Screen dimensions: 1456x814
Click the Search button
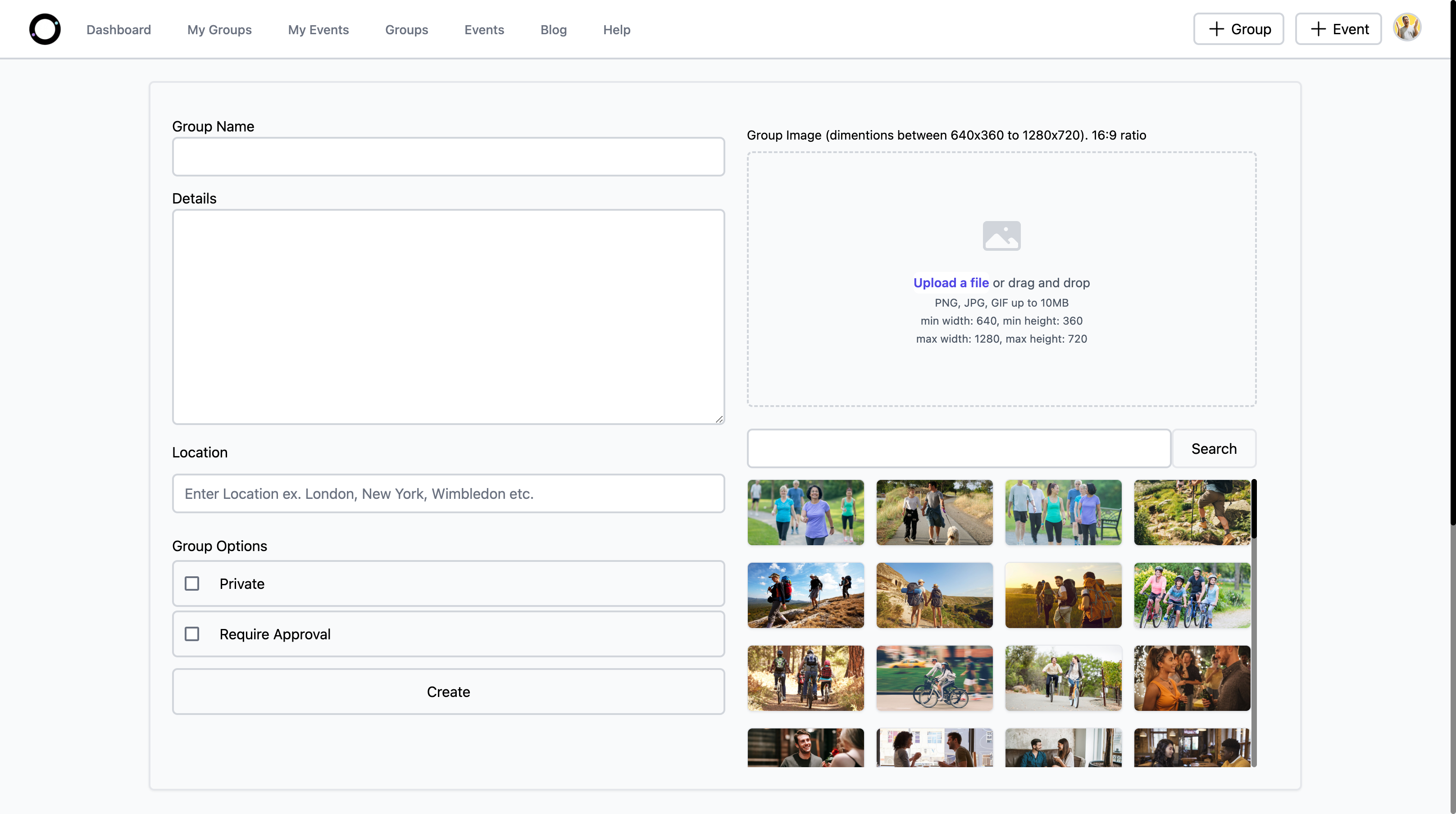[x=1214, y=448]
